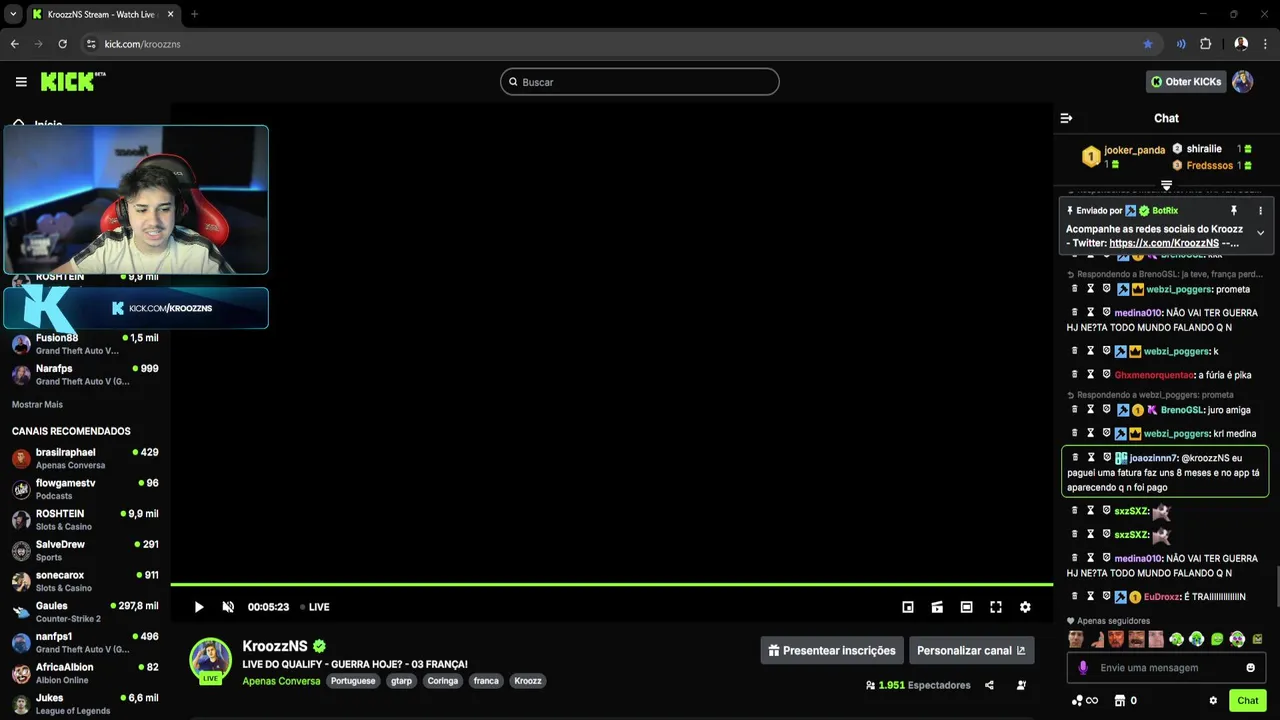Screen dimensions: 1280x720
Task: Open the emoji picker in chat input
Action: [x=1250, y=668]
